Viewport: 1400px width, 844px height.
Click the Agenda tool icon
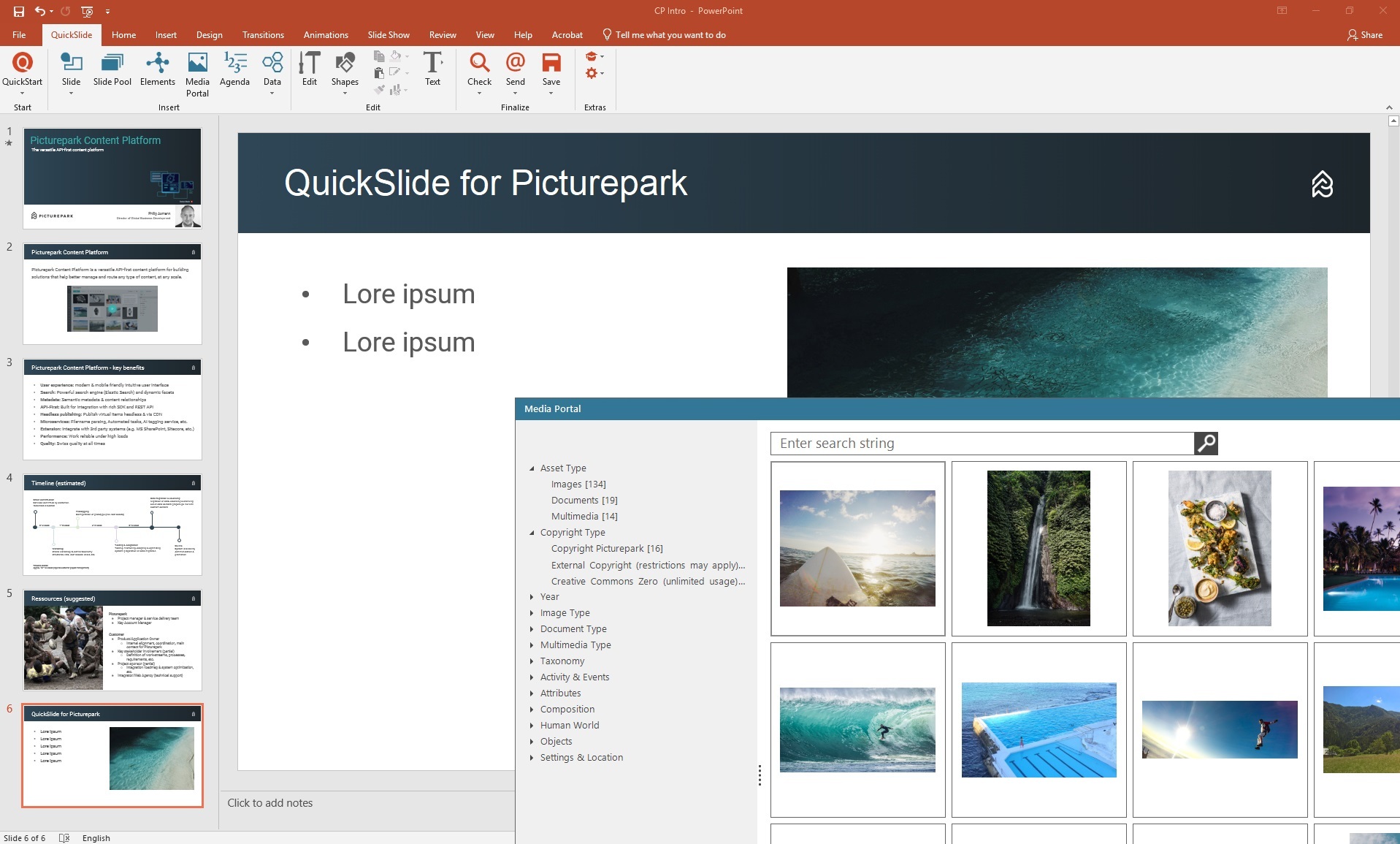[234, 63]
